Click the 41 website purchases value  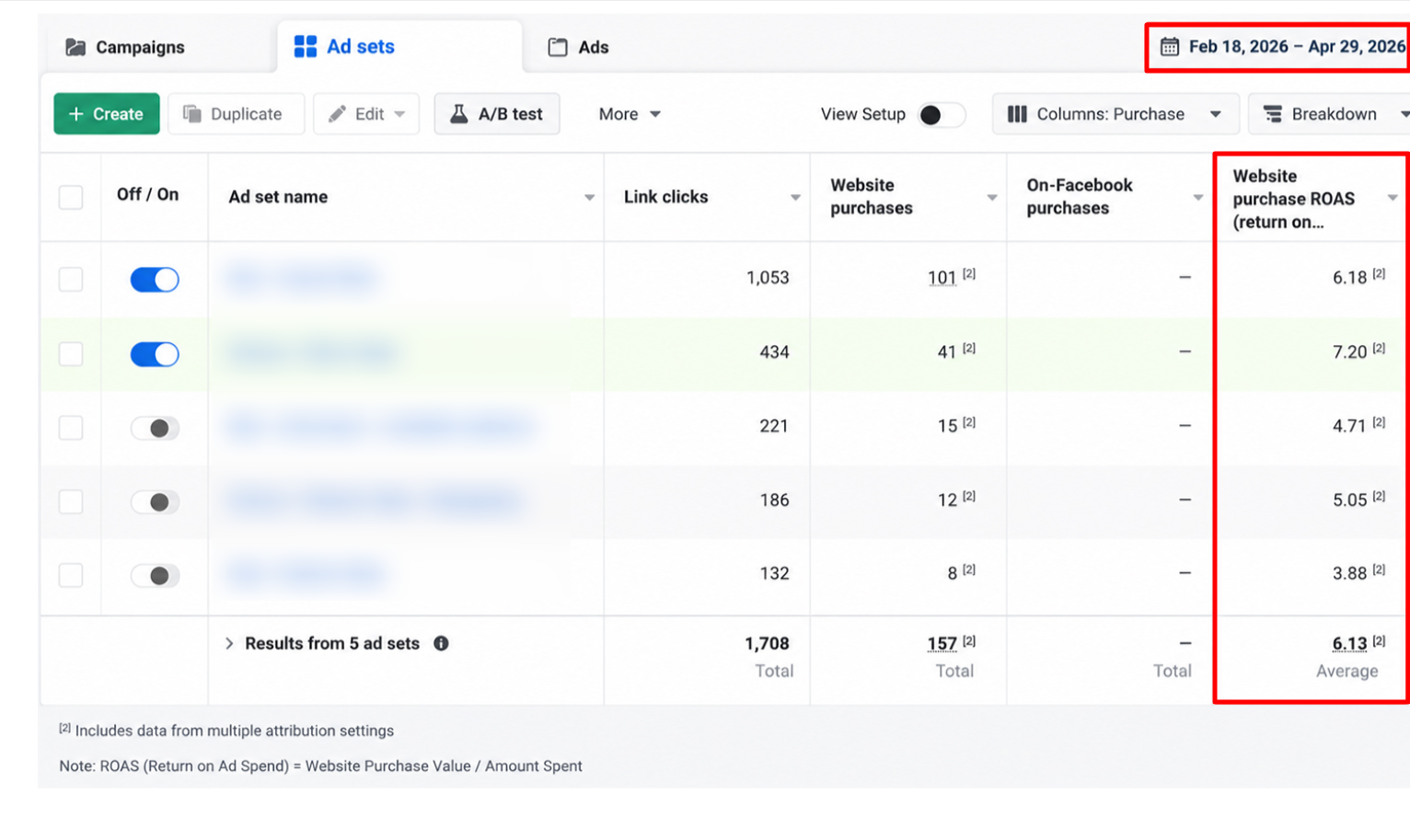(947, 352)
